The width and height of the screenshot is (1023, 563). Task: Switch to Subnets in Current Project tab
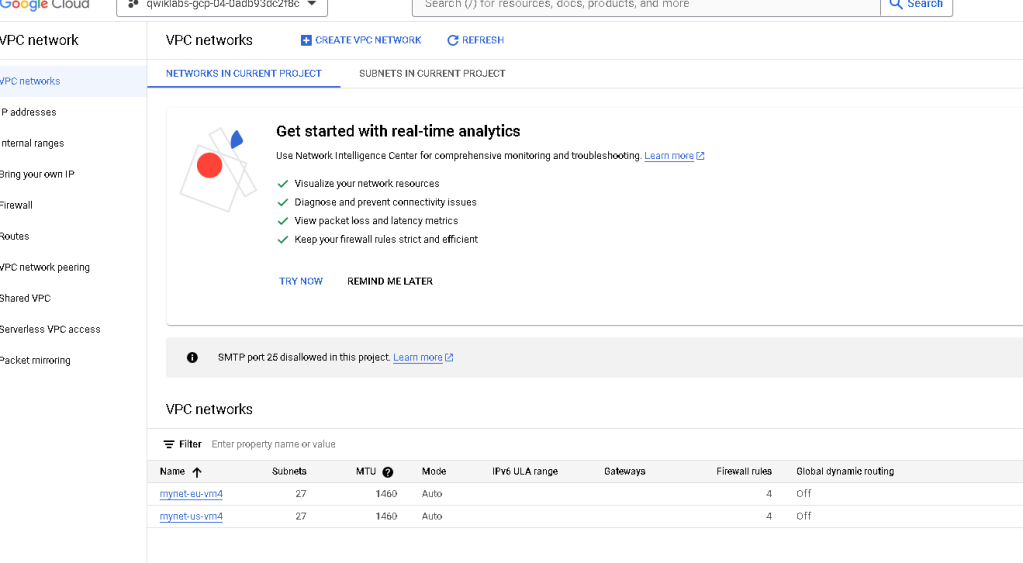point(432,74)
